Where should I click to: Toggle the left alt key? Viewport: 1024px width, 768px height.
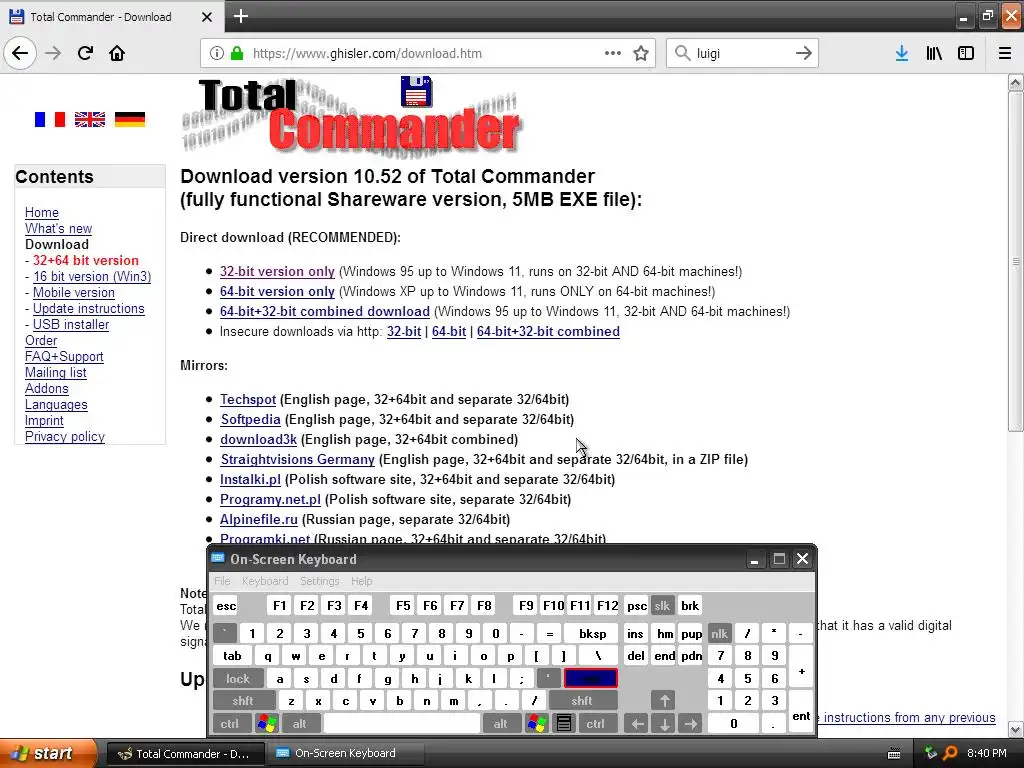pyautogui.click(x=300, y=724)
